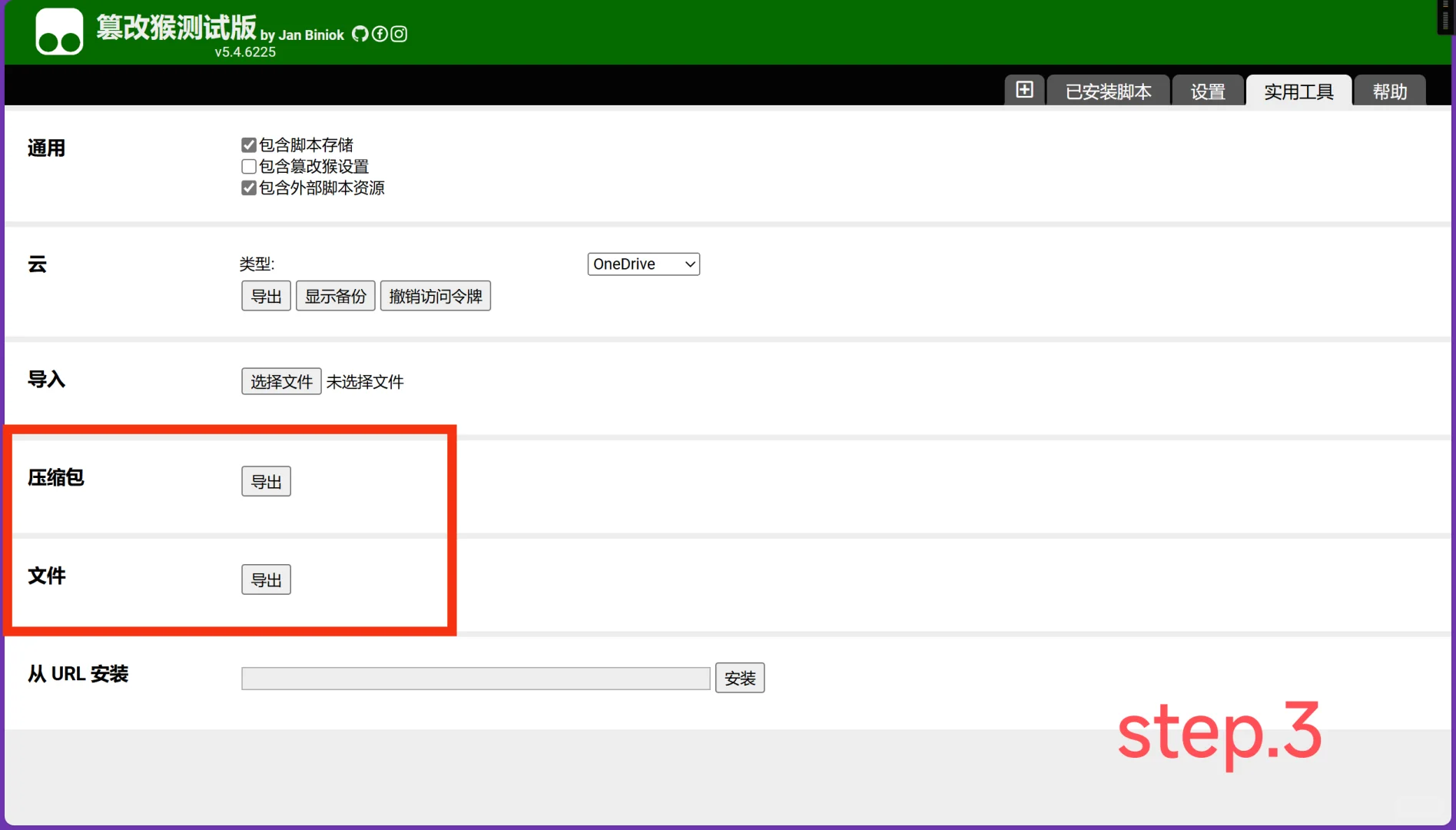Screen dimensions: 1456x830
Task: Click the 未选择文件 status text
Action: pyautogui.click(x=365, y=382)
